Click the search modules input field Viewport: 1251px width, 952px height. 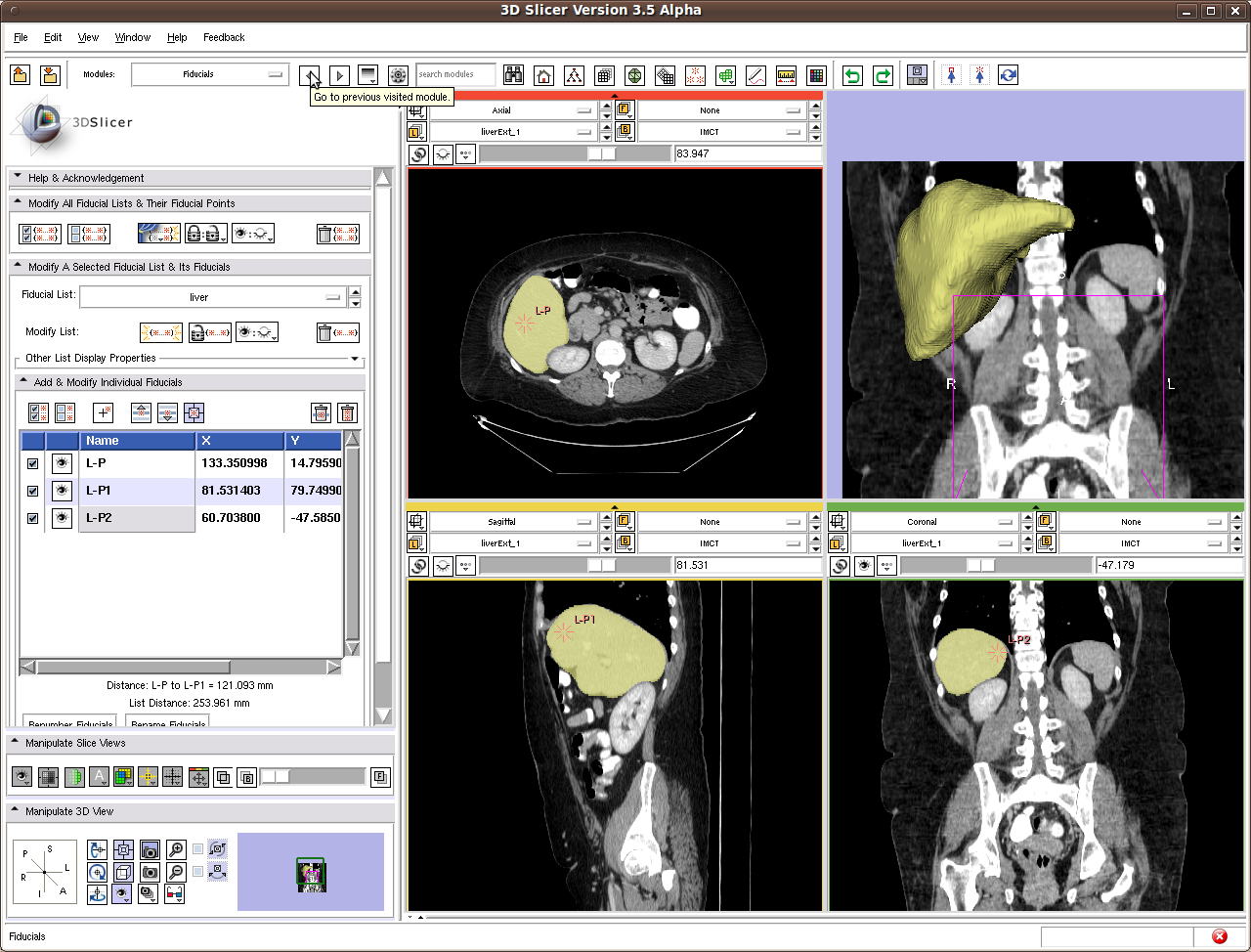(455, 74)
